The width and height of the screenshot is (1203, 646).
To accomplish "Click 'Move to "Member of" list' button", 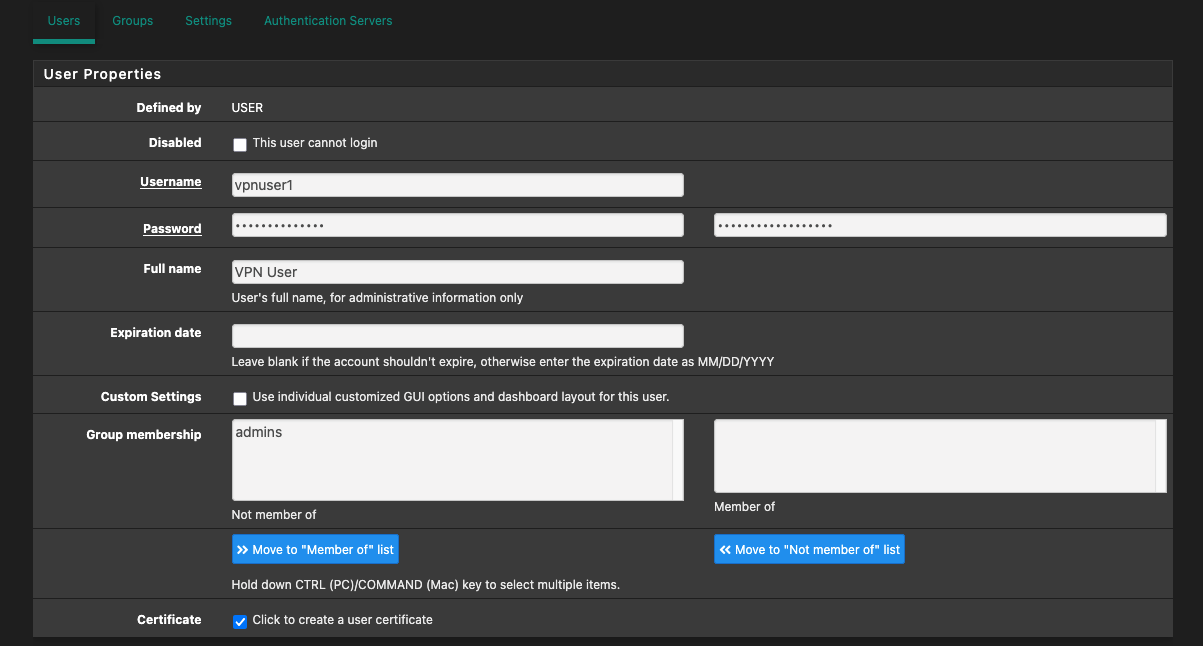I will pyautogui.click(x=316, y=550).
